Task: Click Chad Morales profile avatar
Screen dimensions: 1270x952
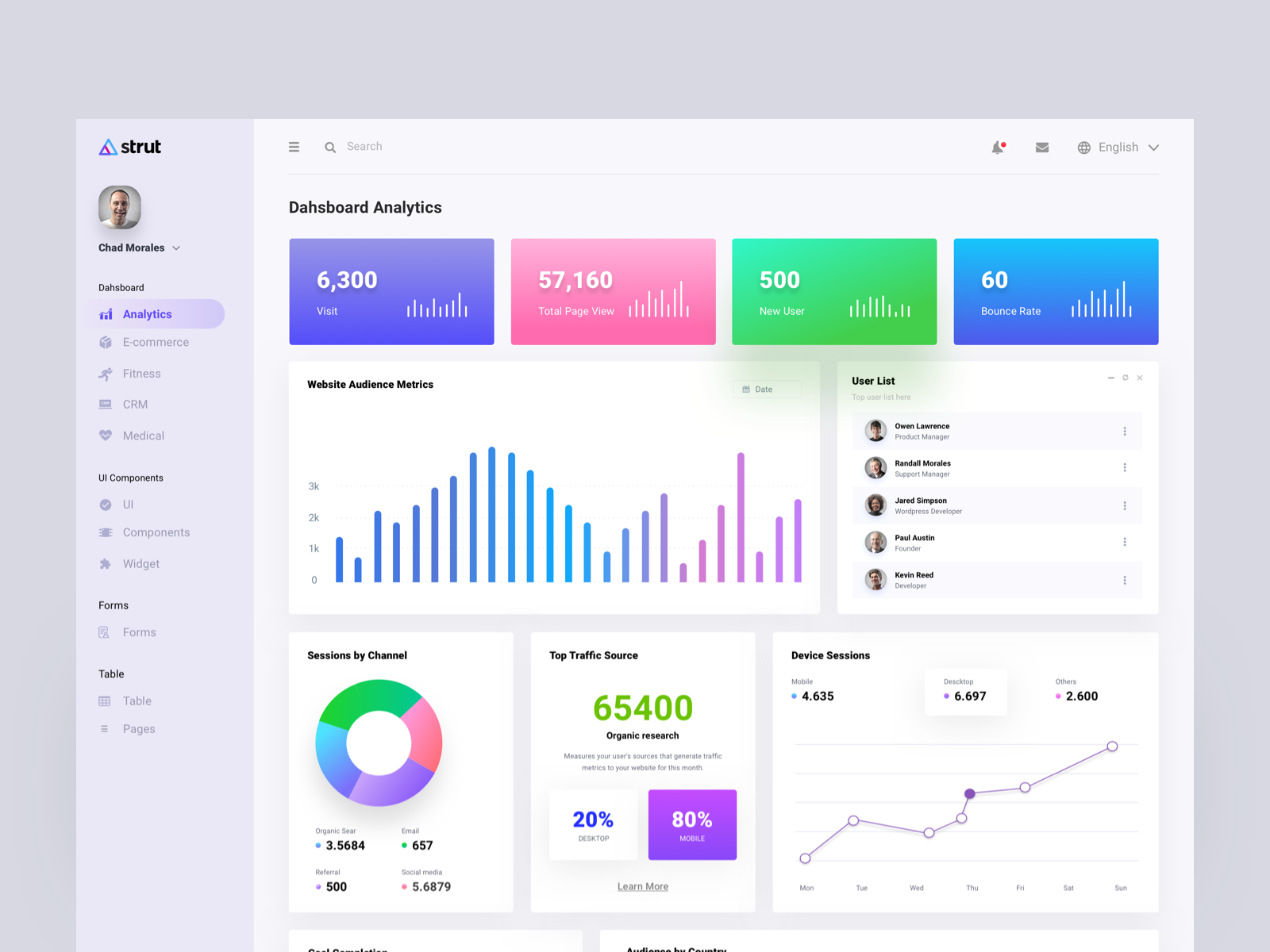Action: coord(120,208)
